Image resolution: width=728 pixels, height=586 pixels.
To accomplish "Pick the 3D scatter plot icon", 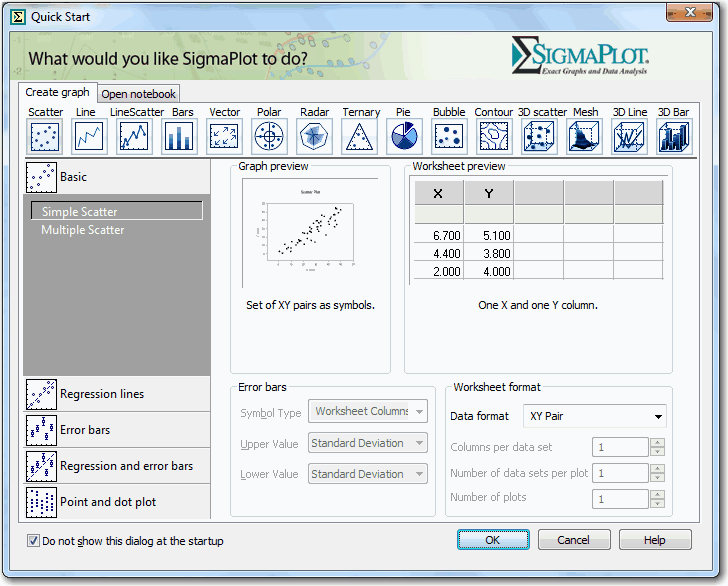I will (x=539, y=137).
